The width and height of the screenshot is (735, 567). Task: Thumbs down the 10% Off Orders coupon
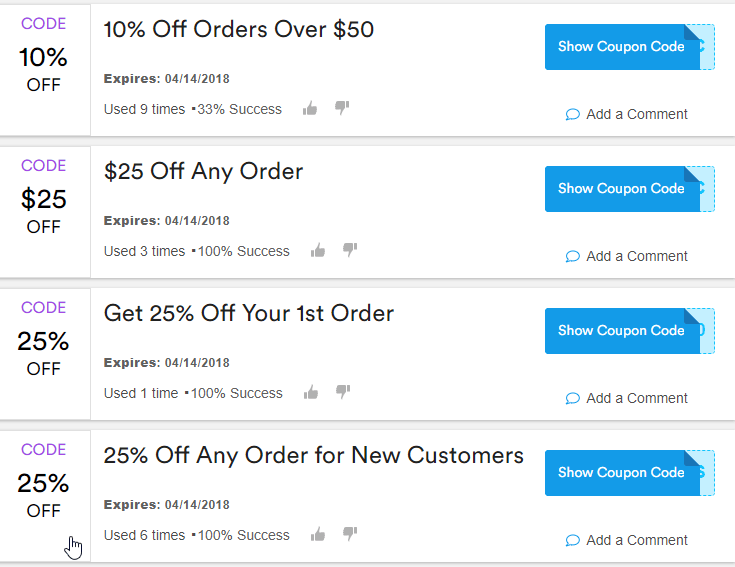click(342, 108)
